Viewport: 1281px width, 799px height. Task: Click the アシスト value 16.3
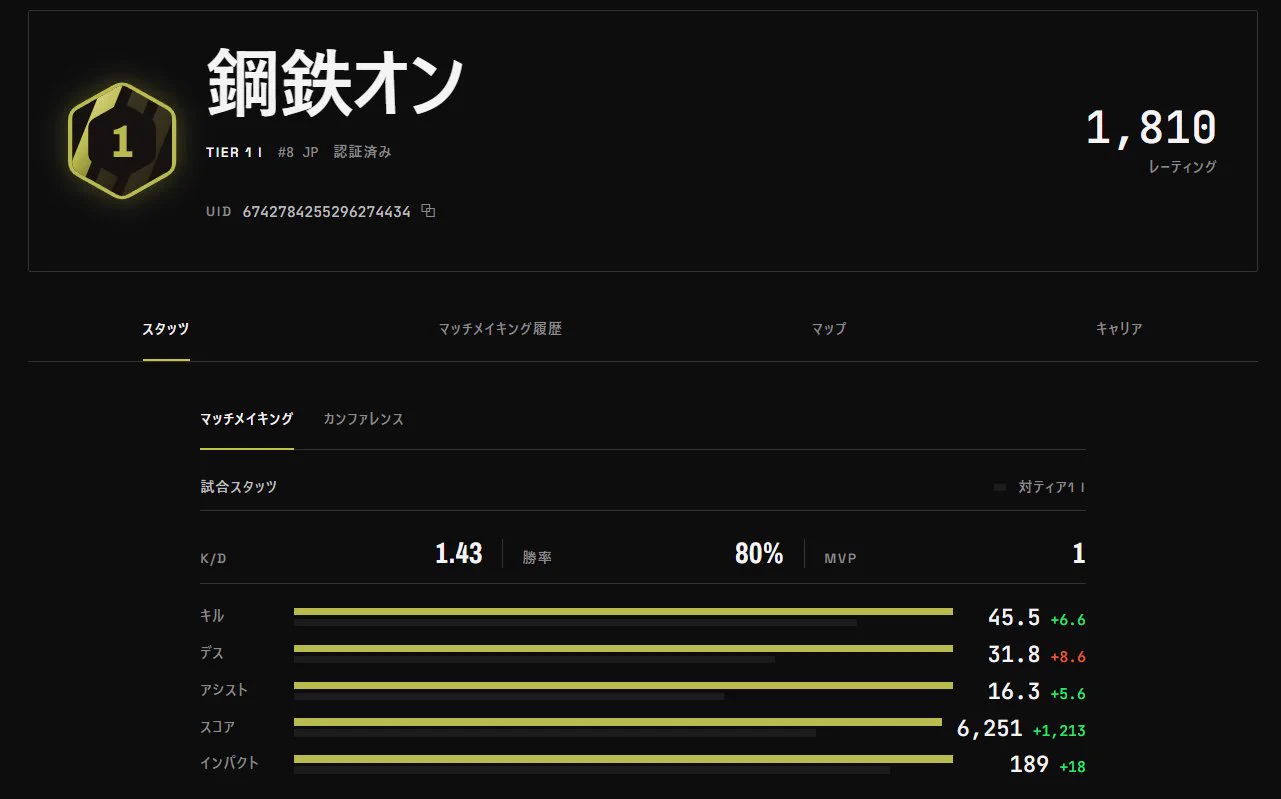point(1014,691)
